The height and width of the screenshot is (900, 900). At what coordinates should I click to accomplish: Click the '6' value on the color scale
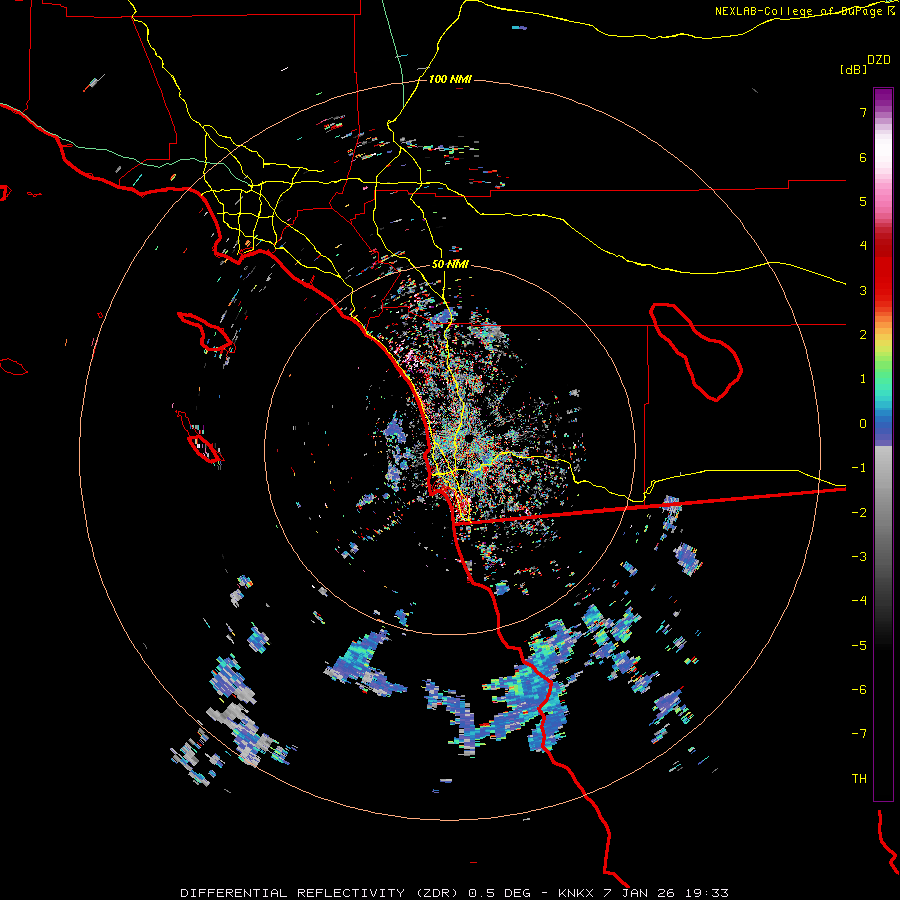[863, 157]
